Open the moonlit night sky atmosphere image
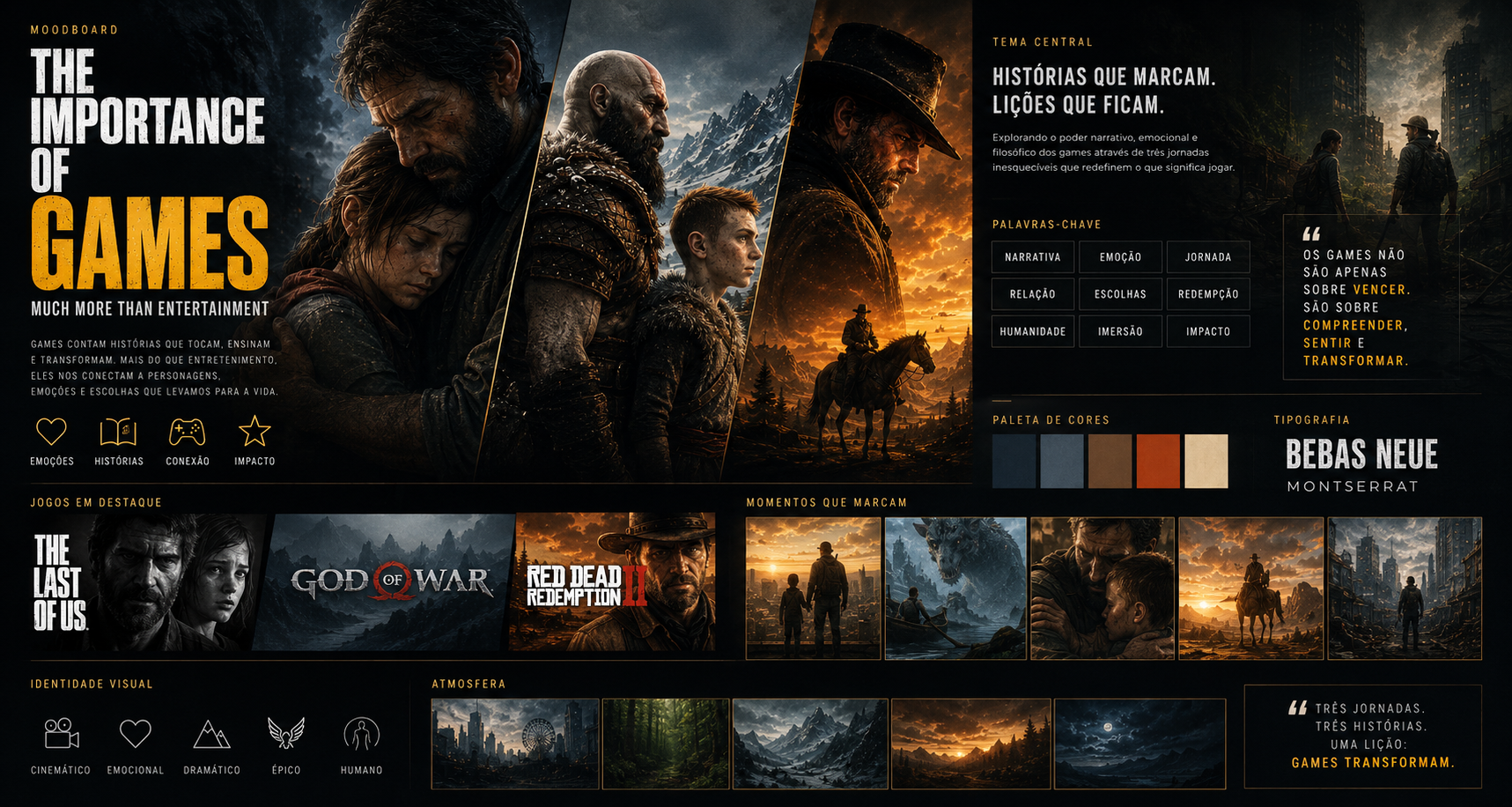Viewport: 1512px width, 807px height. [1140, 744]
